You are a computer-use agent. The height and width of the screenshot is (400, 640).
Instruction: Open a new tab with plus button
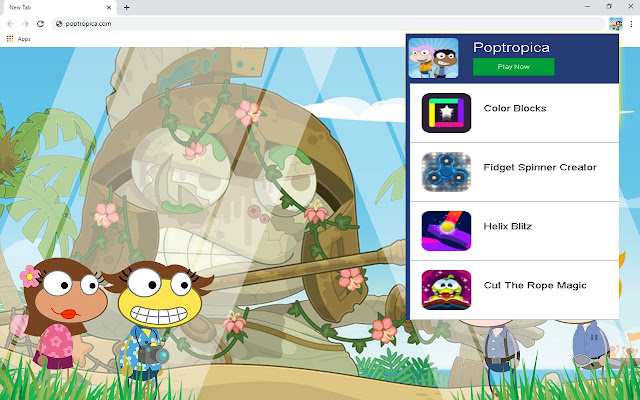(x=127, y=7)
